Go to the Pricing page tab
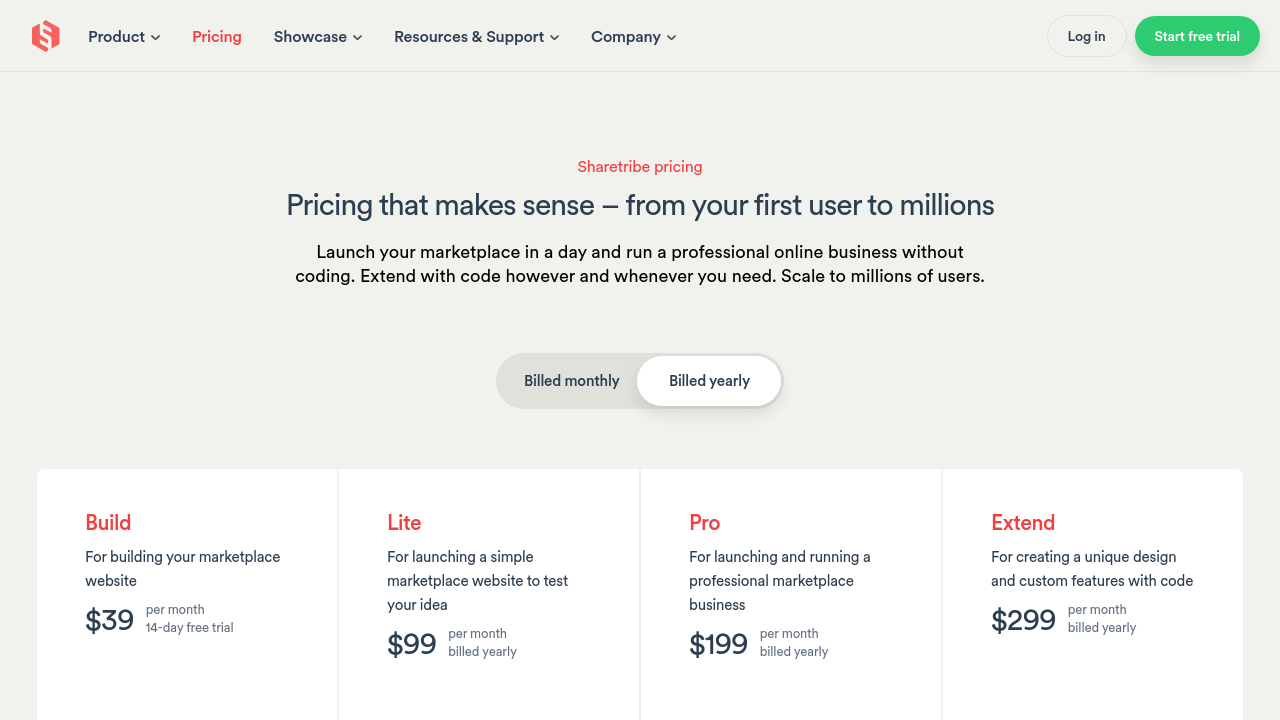This screenshot has height=720, width=1280. click(x=217, y=37)
